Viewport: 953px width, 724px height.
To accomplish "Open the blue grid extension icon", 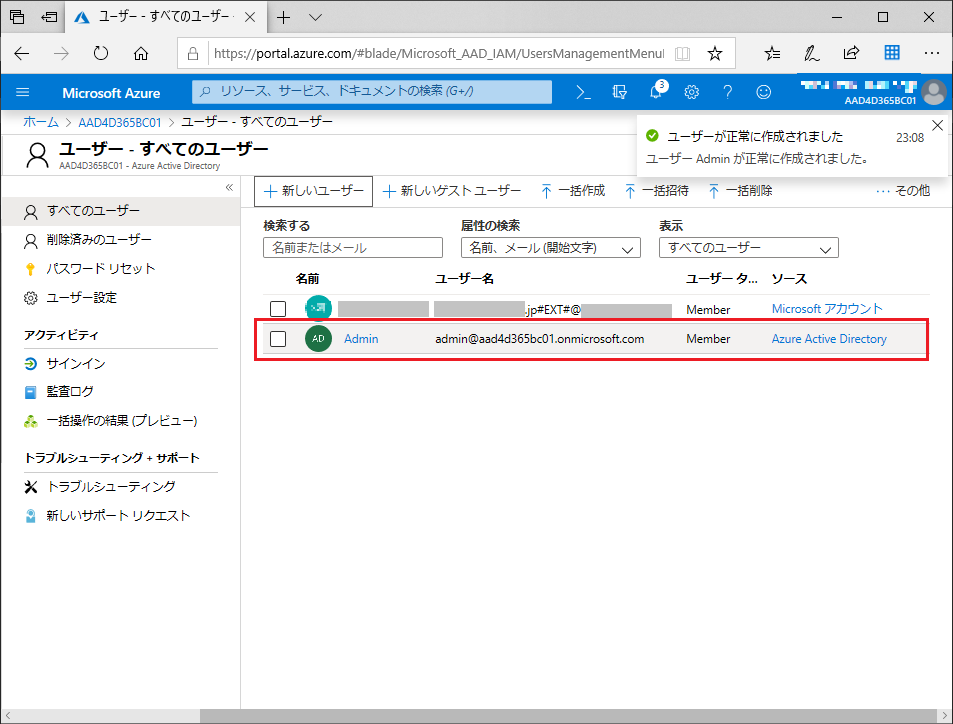I will tap(892, 53).
